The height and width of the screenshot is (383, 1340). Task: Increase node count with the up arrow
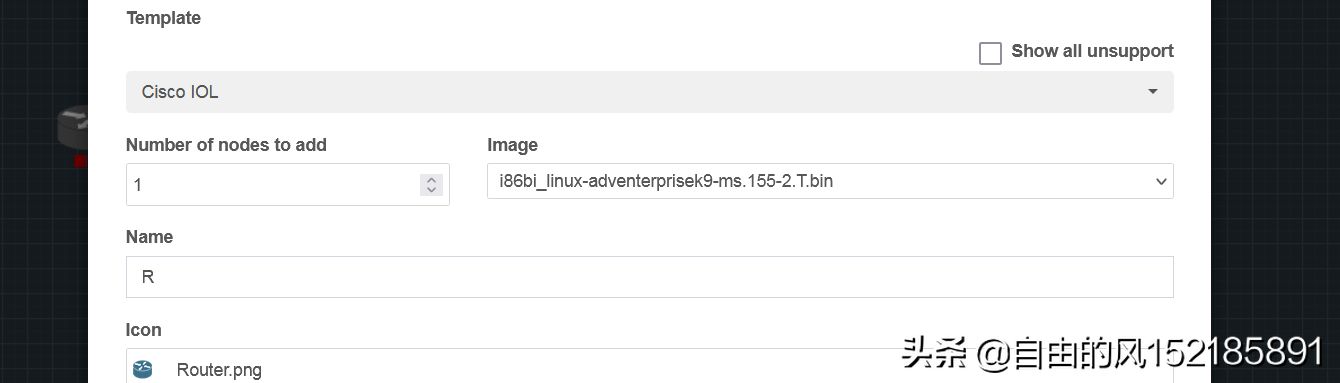431,180
